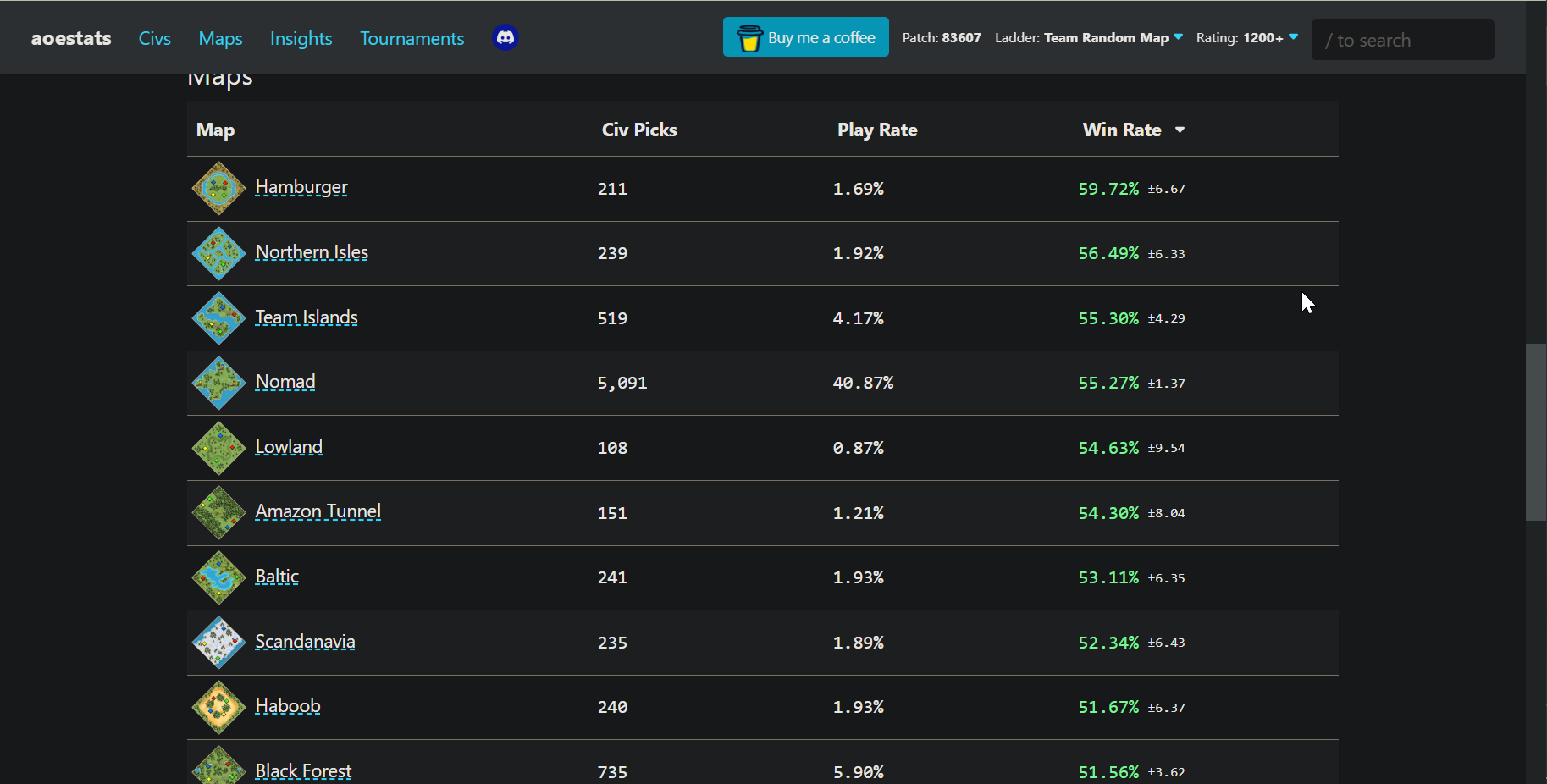The width and height of the screenshot is (1547, 784).
Task: Sort table by Play Rate header
Action: (877, 130)
